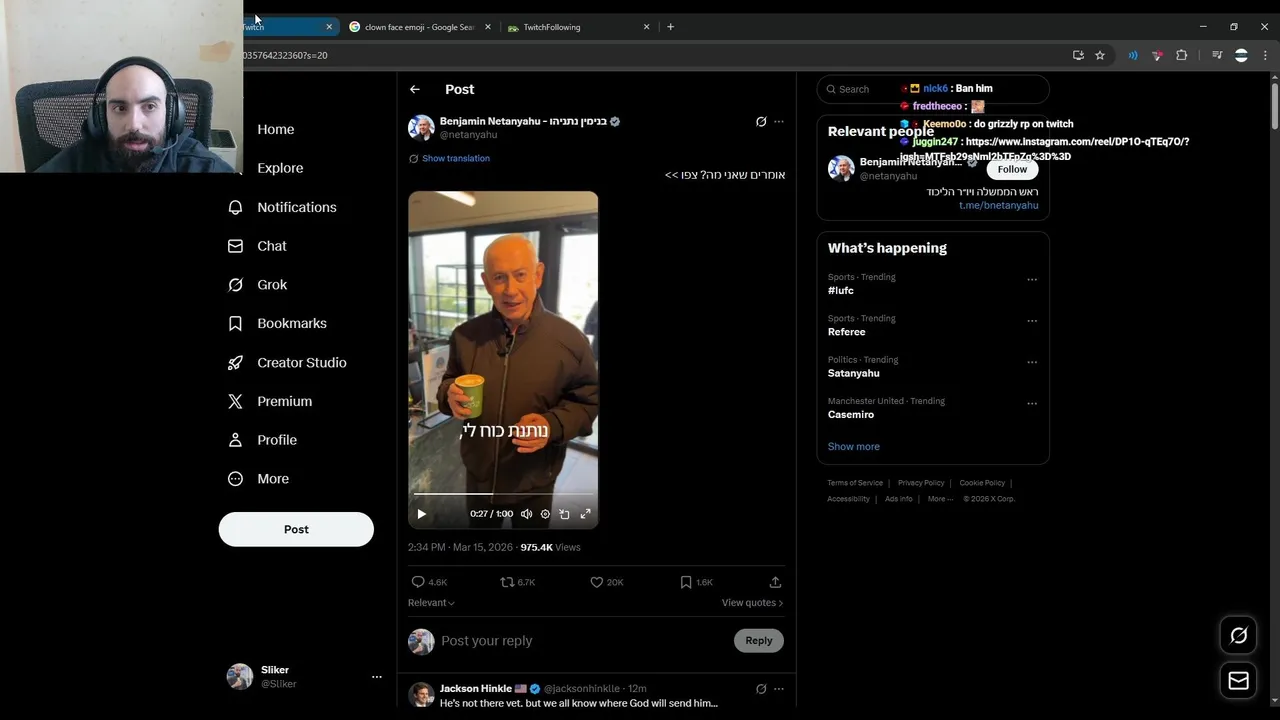This screenshot has width=1280, height=720.
Task: Open Privacy Policy footer link
Action: tap(921, 483)
